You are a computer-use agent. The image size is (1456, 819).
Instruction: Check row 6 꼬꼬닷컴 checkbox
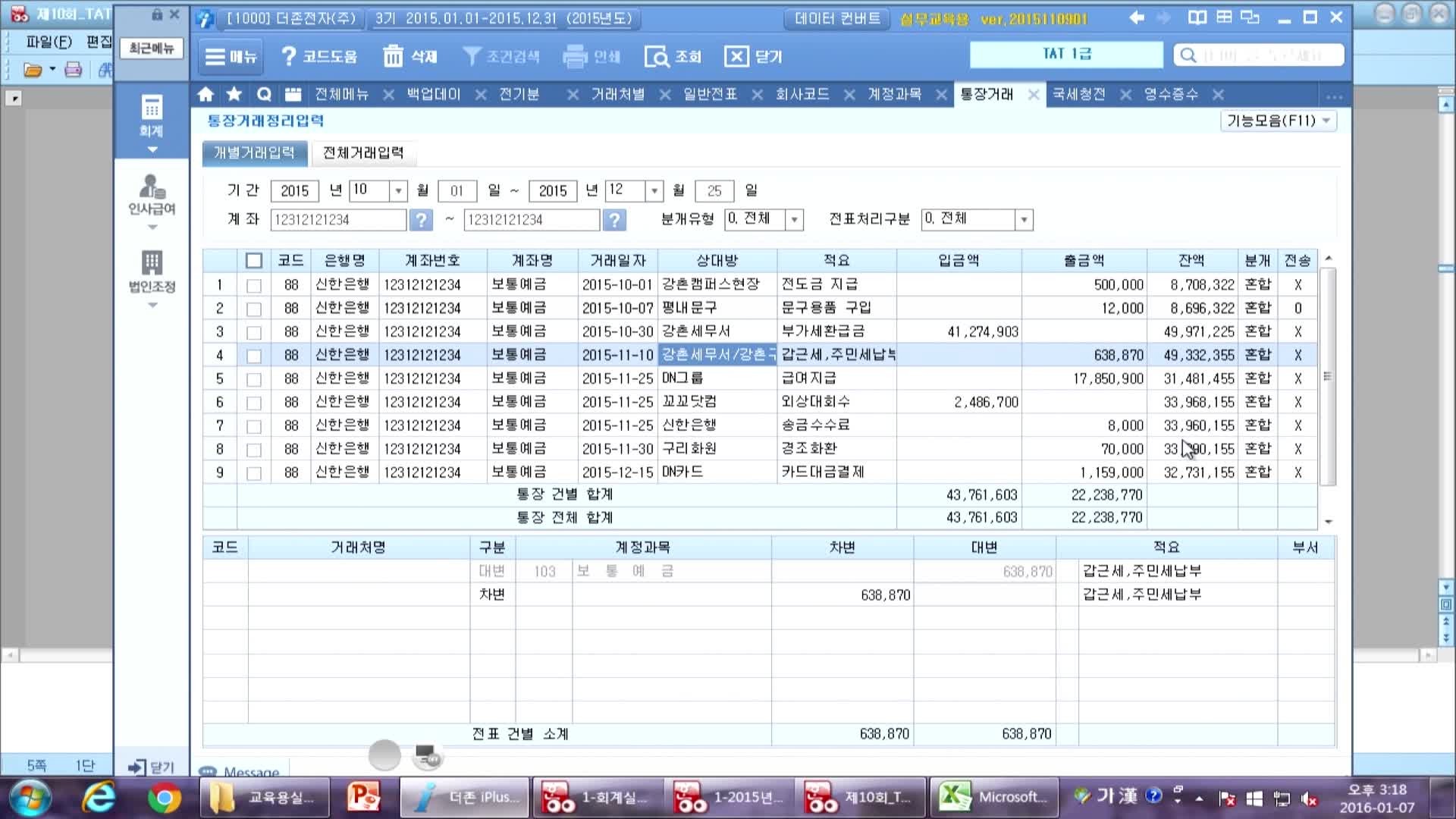coord(254,403)
